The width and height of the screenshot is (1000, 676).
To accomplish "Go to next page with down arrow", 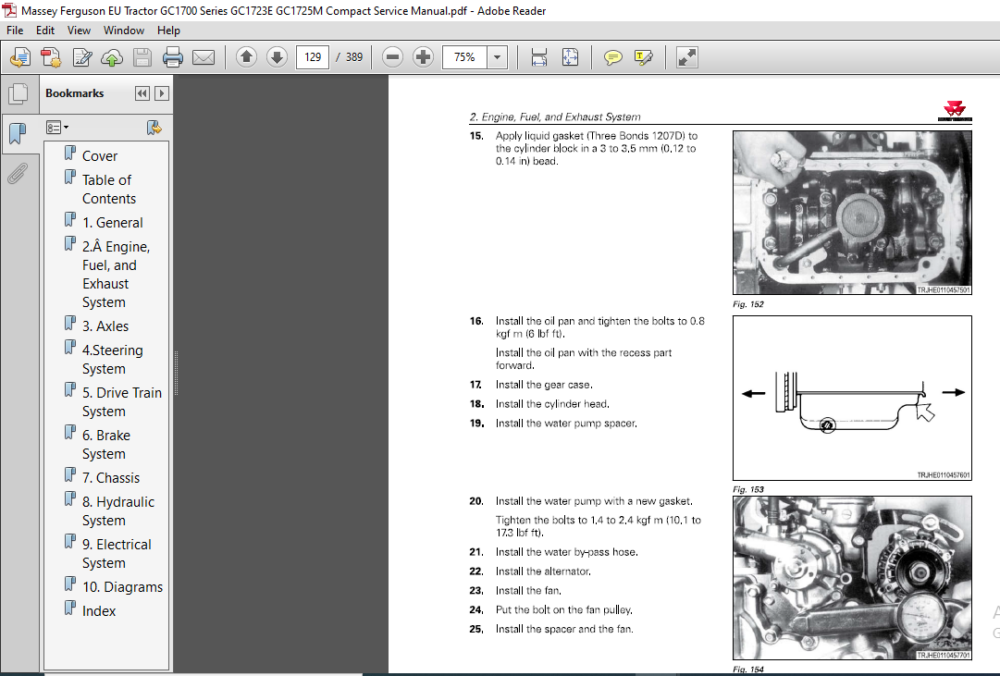I will point(277,57).
